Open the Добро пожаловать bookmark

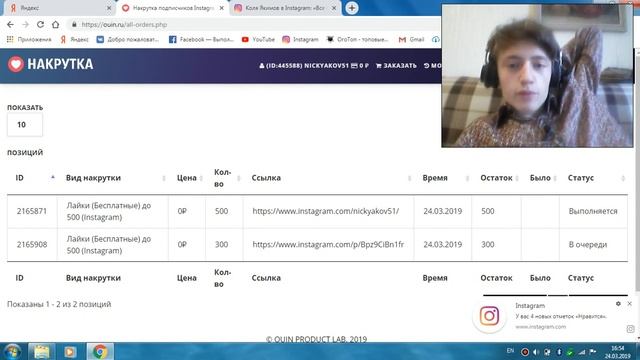(x=128, y=40)
